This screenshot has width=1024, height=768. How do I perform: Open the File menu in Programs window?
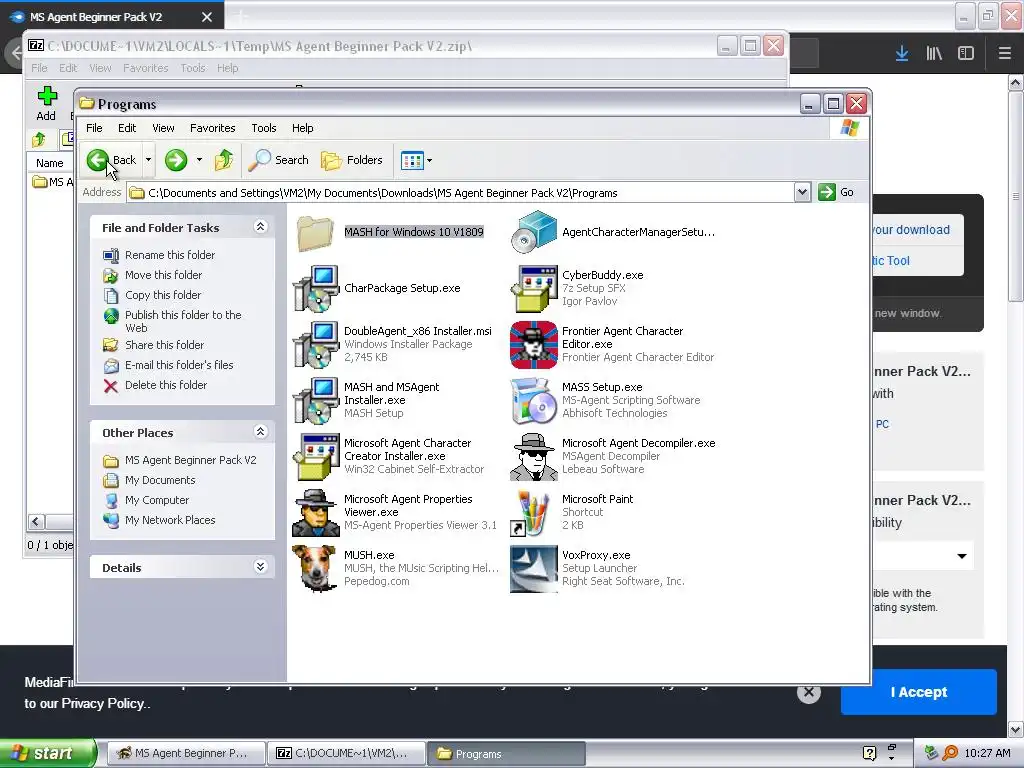tap(94, 129)
